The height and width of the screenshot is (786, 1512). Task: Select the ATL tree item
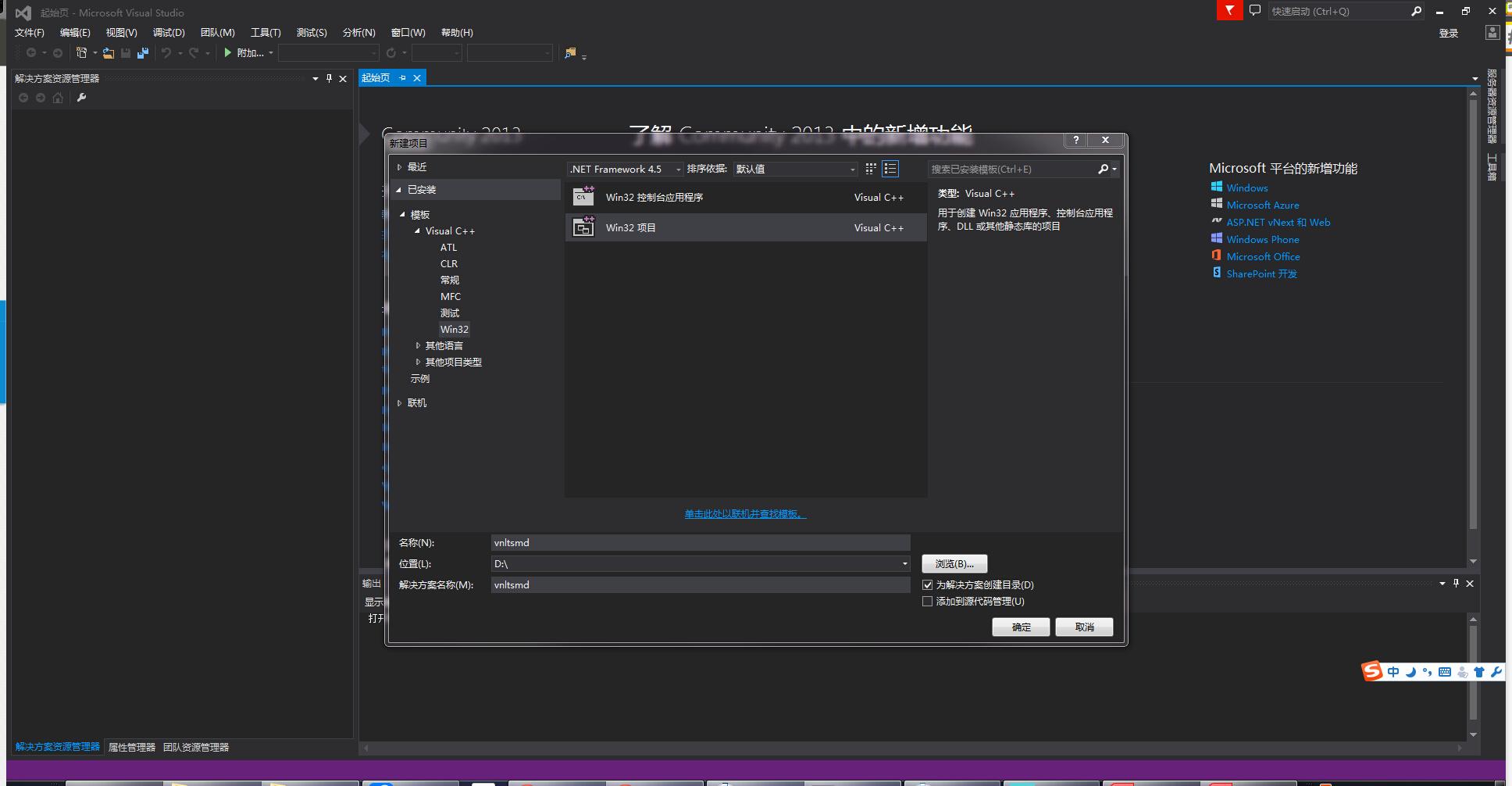(448, 248)
